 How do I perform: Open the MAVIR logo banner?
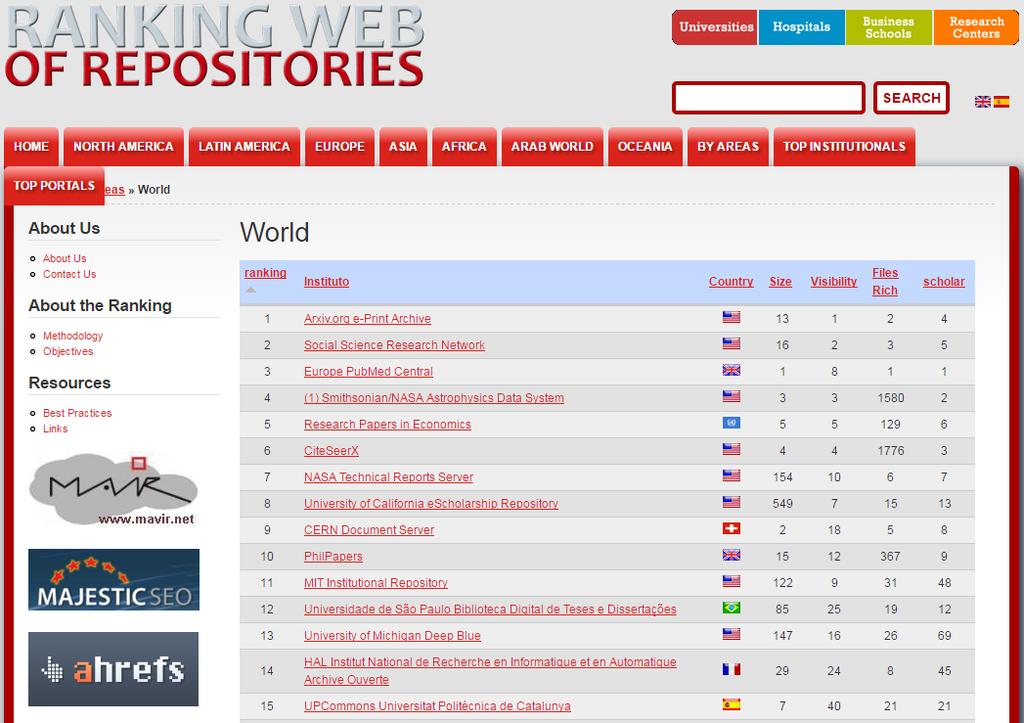coord(114,490)
